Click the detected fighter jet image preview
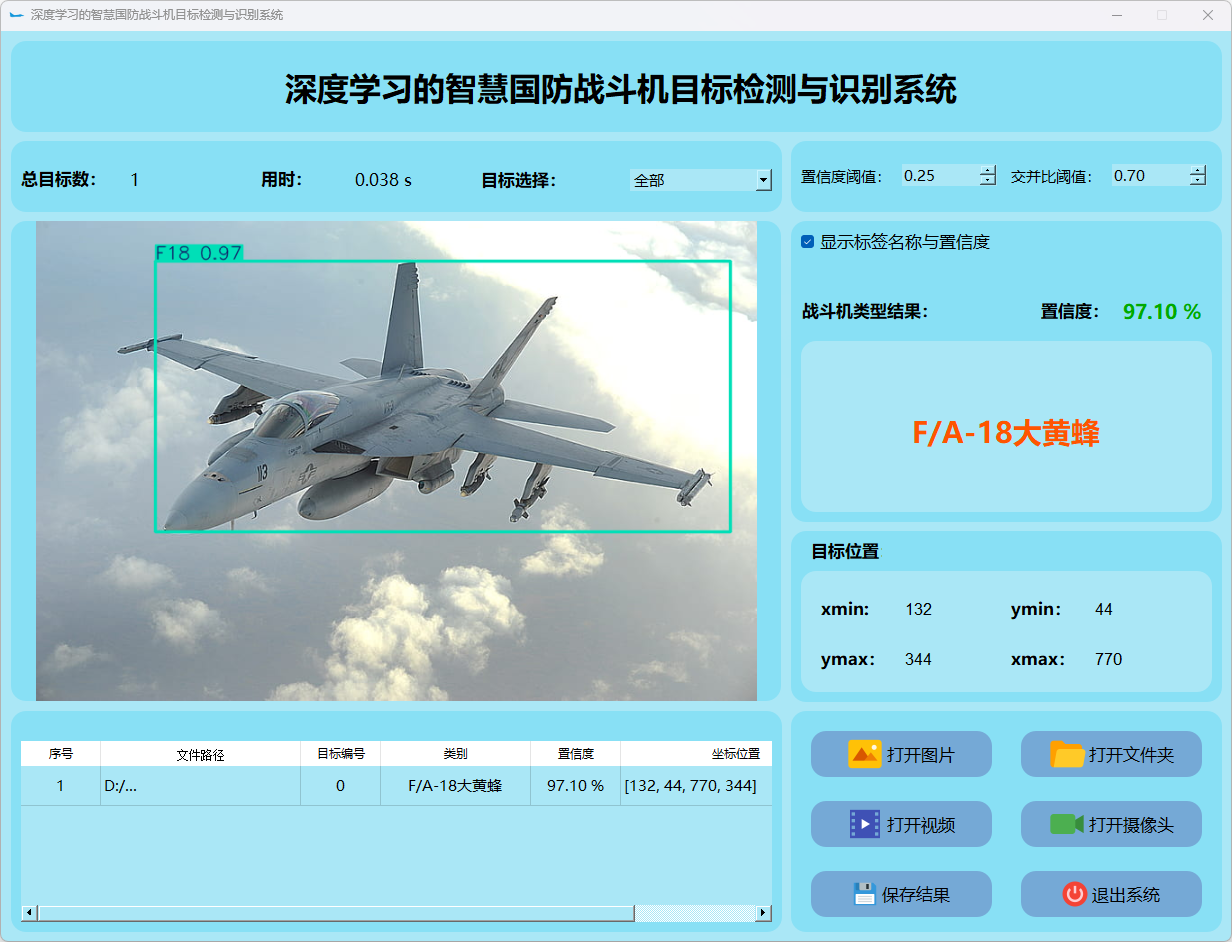Image resolution: width=1232 pixels, height=942 pixels. pos(397,461)
